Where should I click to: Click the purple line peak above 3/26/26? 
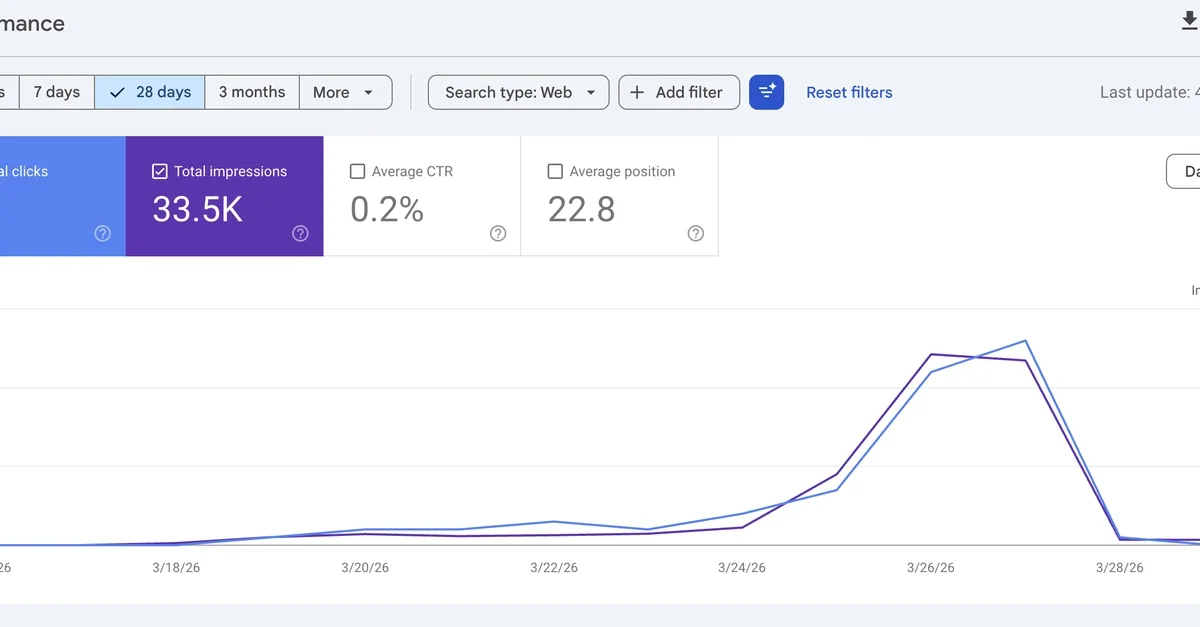point(932,354)
